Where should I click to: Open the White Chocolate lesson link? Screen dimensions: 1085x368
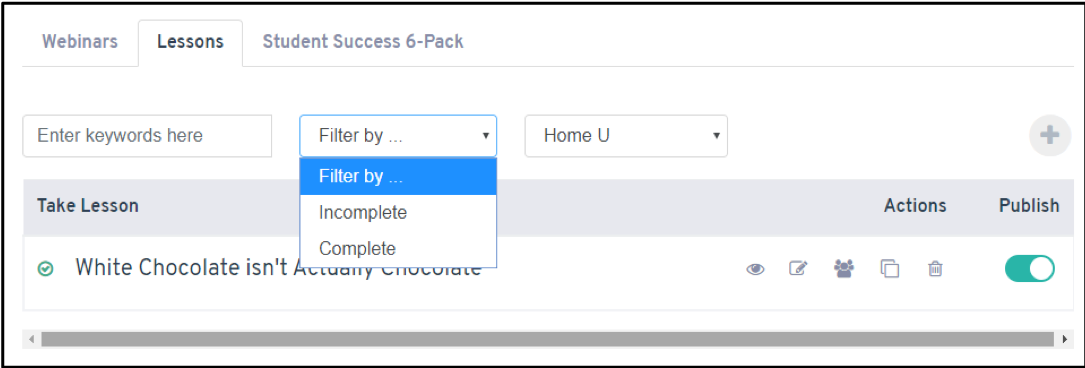click(278, 268)
